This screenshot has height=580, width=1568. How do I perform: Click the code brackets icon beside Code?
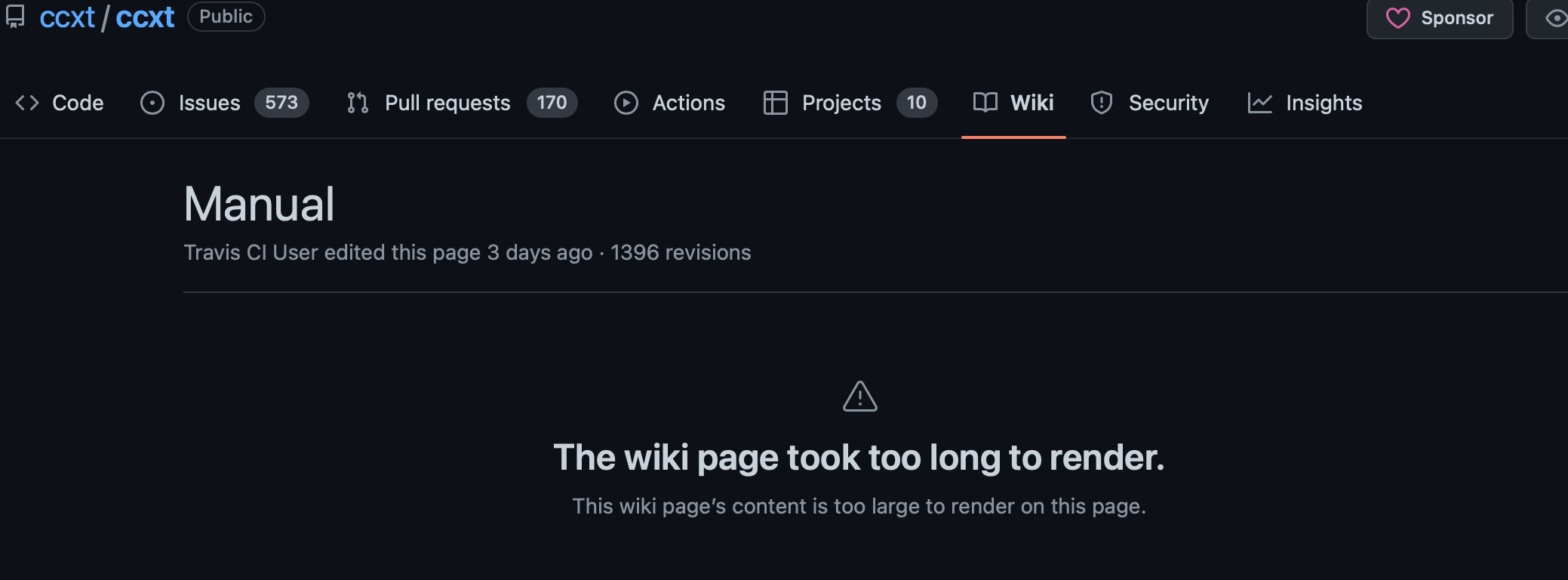[28, 103]
